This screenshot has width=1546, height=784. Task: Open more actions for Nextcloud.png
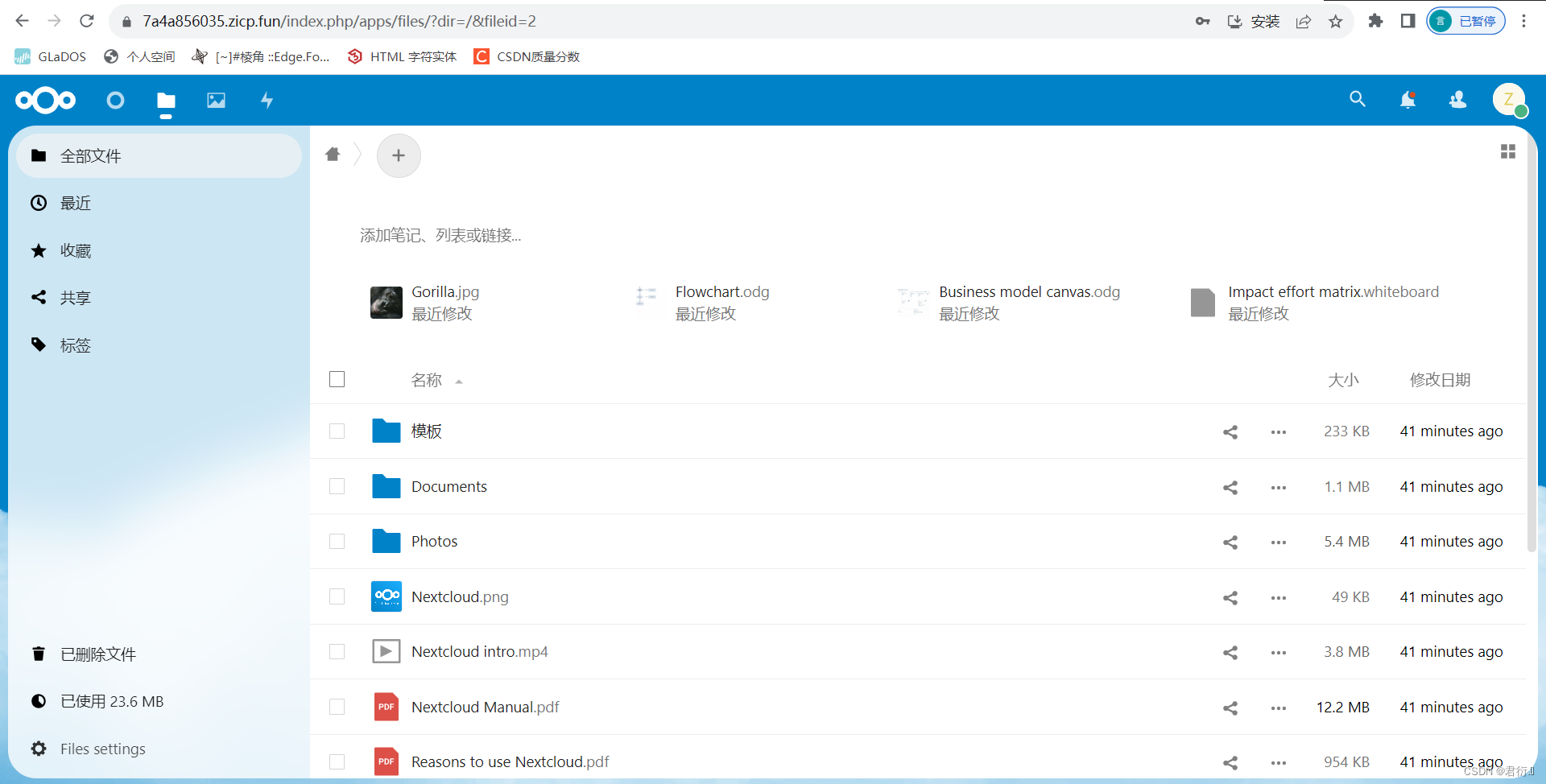coord(1279,598)
